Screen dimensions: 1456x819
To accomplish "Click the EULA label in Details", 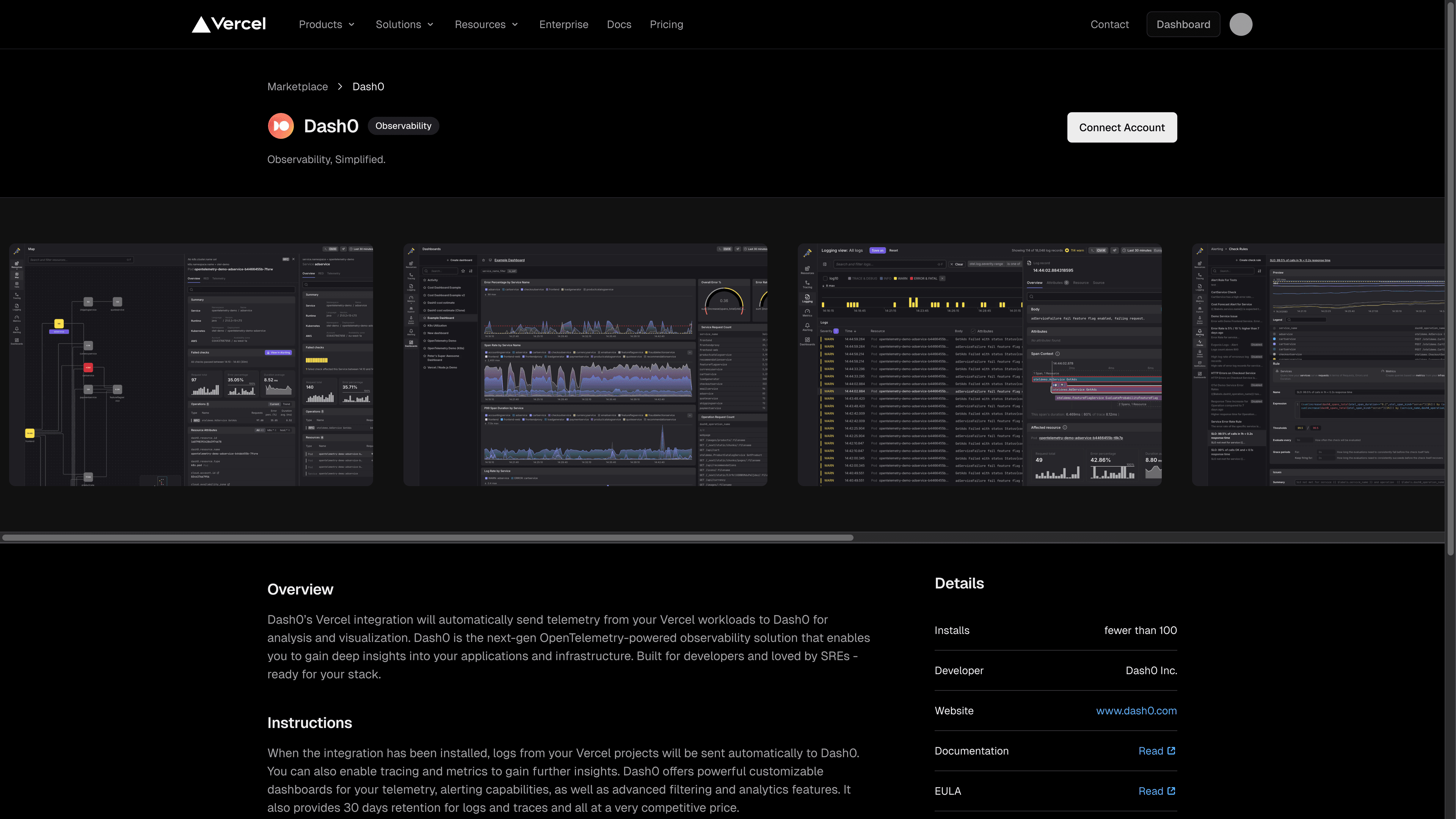I will pyautogui.click(x=948, y=791).
